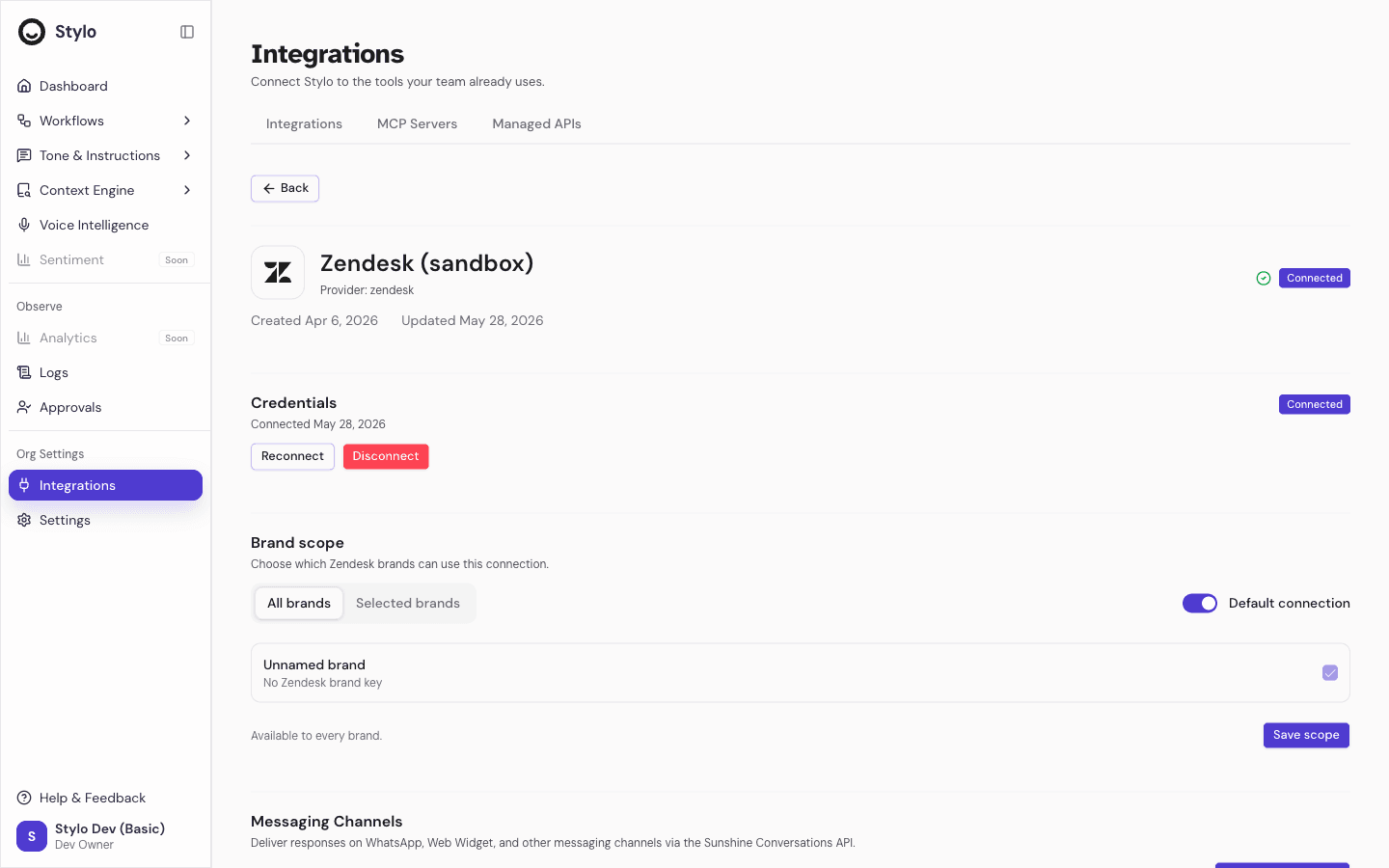Viewport: 1389px width, 868px height.
Task: Click the Dashboard home icon
Action: pyautogui.click(x=24, y=86)
